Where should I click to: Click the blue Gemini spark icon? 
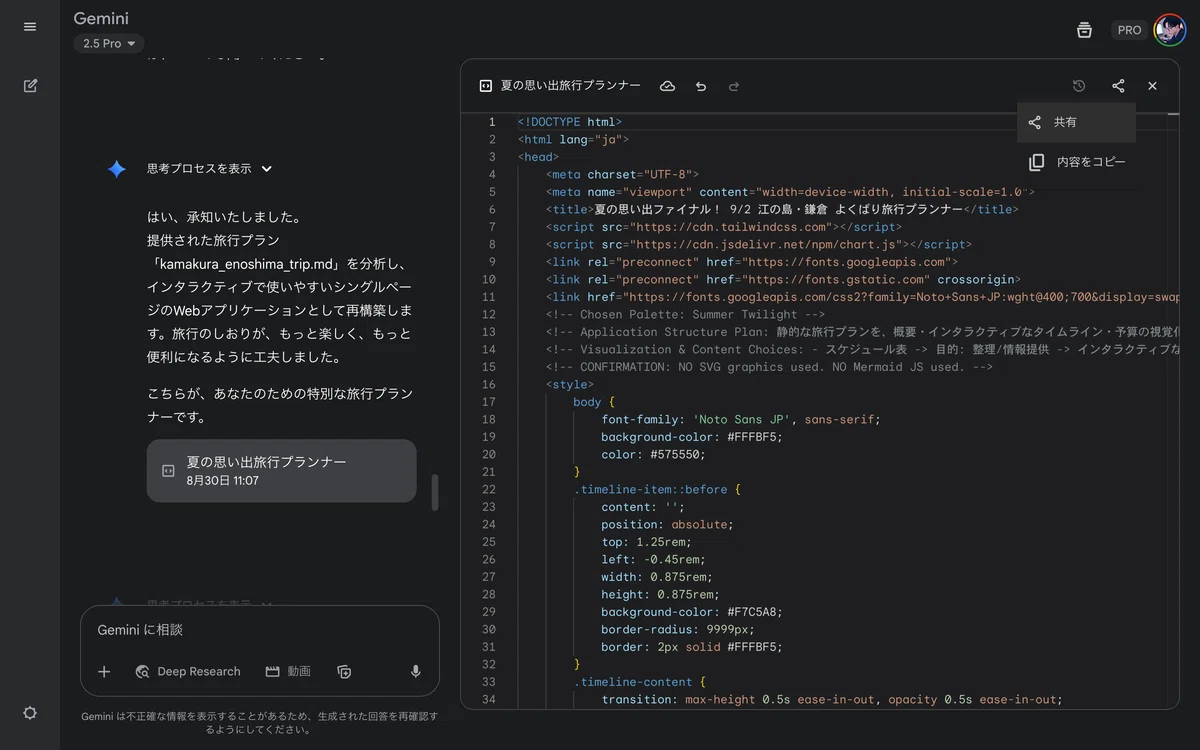coord(117,169)
